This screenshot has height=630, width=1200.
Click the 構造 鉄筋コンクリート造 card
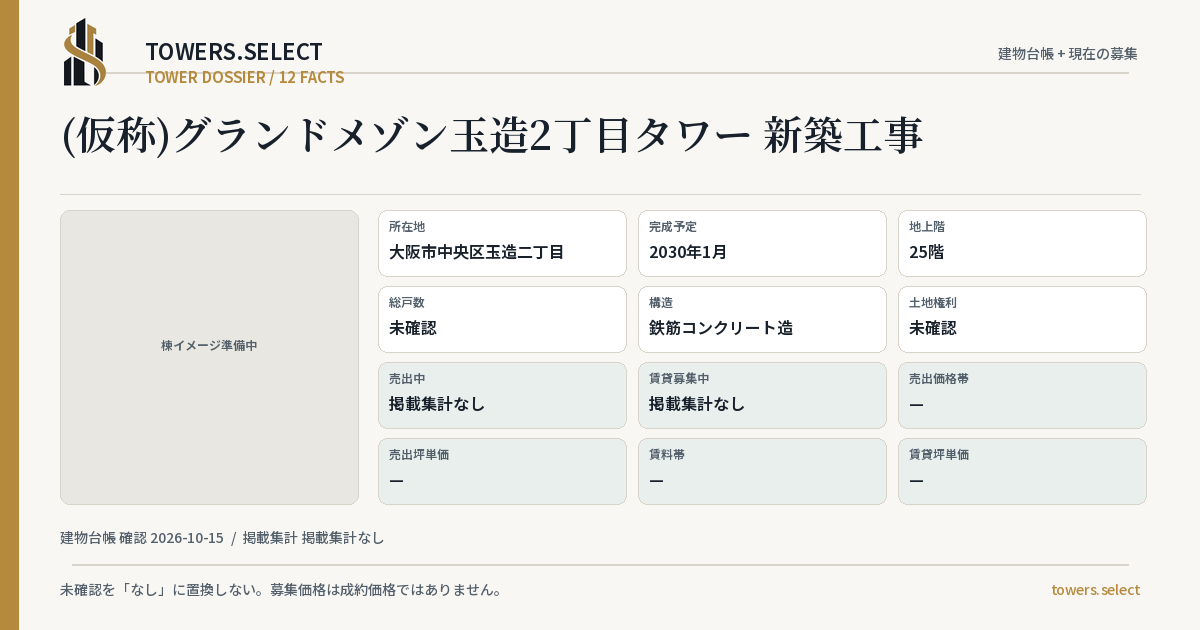(762, 319)
